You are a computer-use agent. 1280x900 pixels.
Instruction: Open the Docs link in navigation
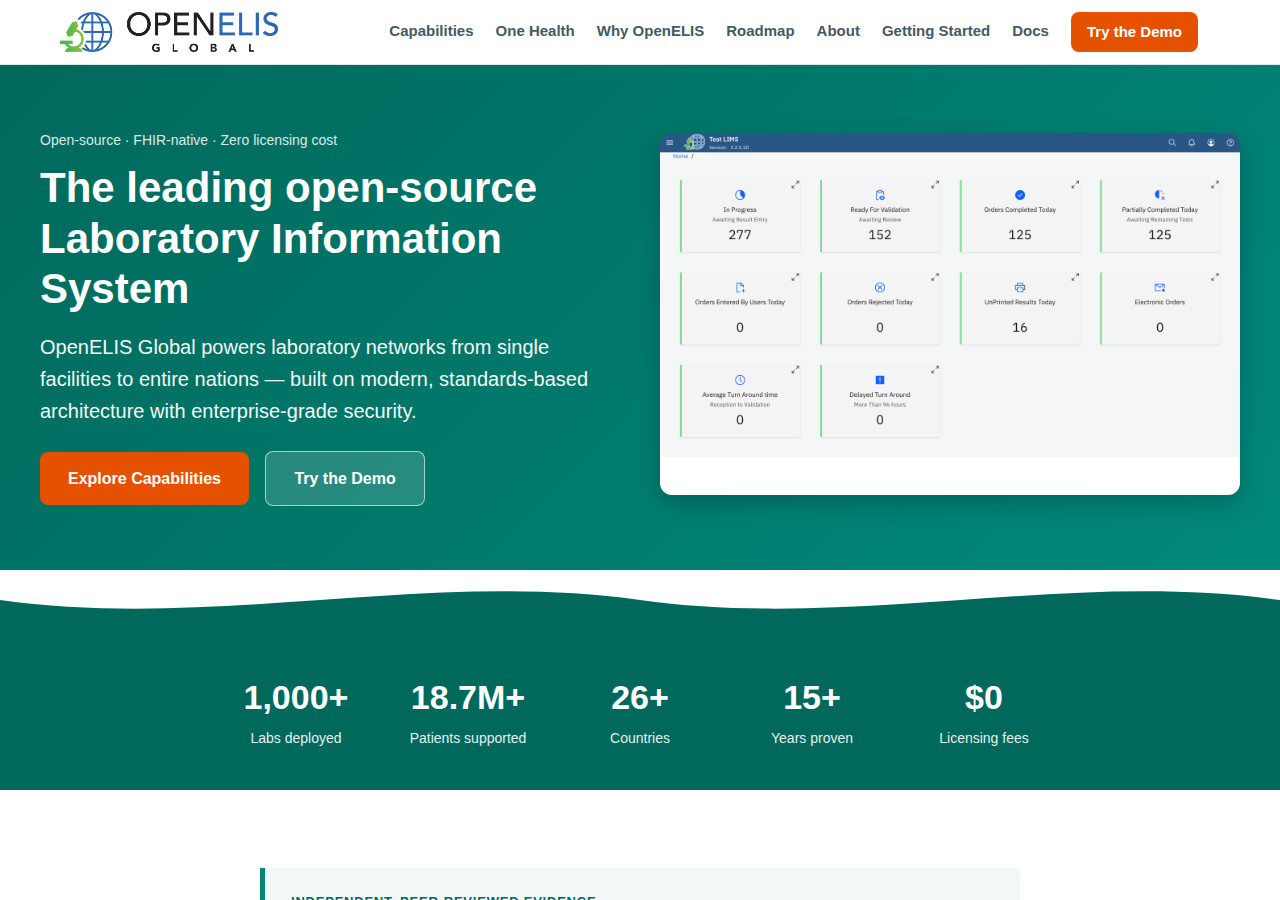tap(1030, 31)
